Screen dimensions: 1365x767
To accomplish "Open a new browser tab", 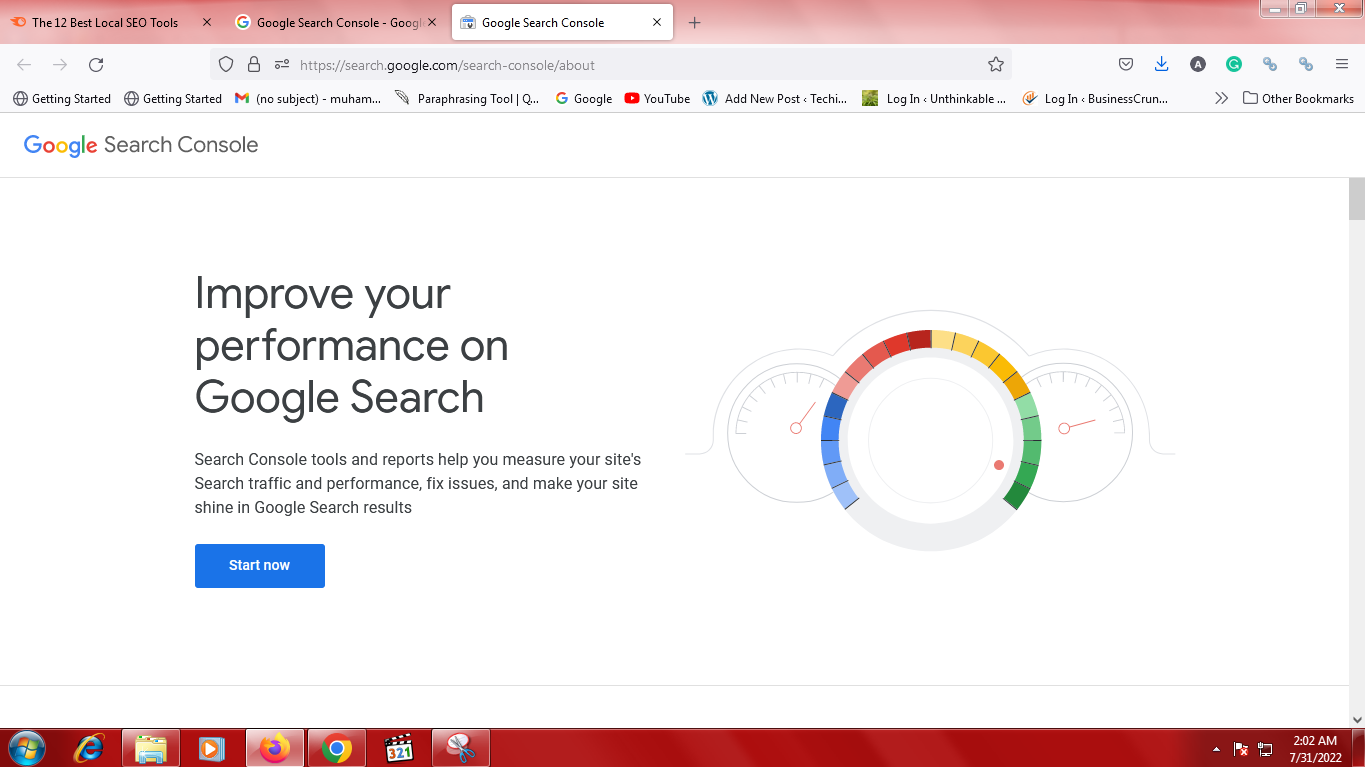I will [x=695, y=22].
